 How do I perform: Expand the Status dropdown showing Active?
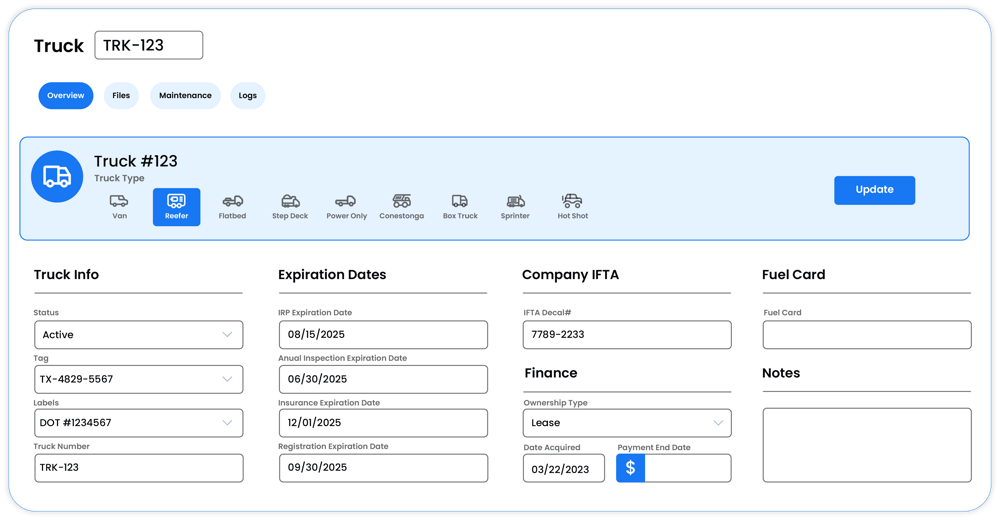pos(138,335)
